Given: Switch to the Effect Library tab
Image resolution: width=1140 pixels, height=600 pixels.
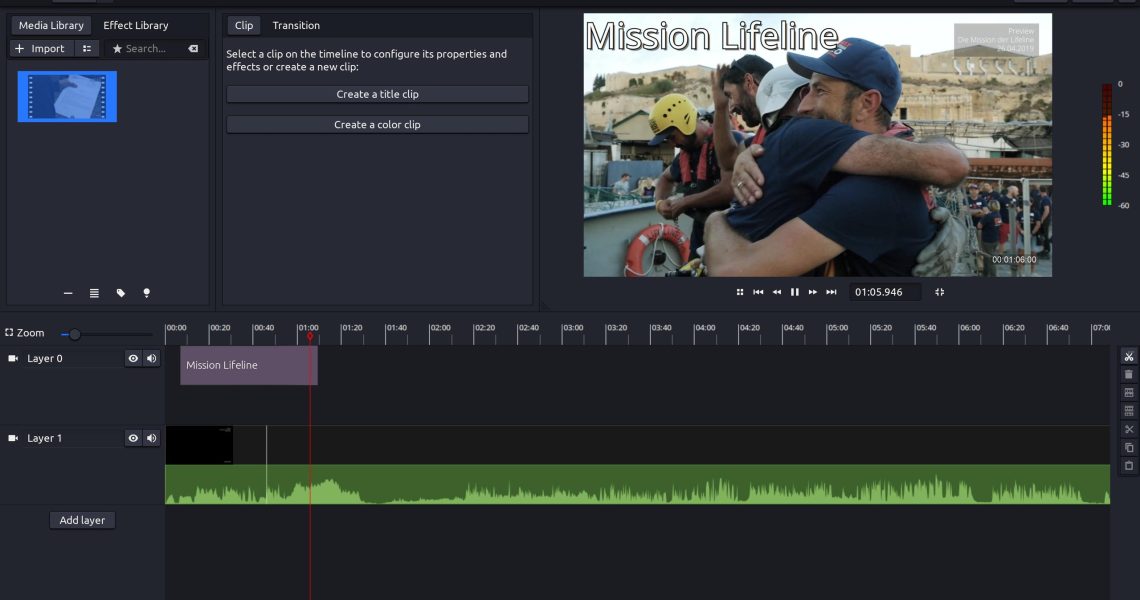Looking at the screenshot, I should click(x=136, y=25).
